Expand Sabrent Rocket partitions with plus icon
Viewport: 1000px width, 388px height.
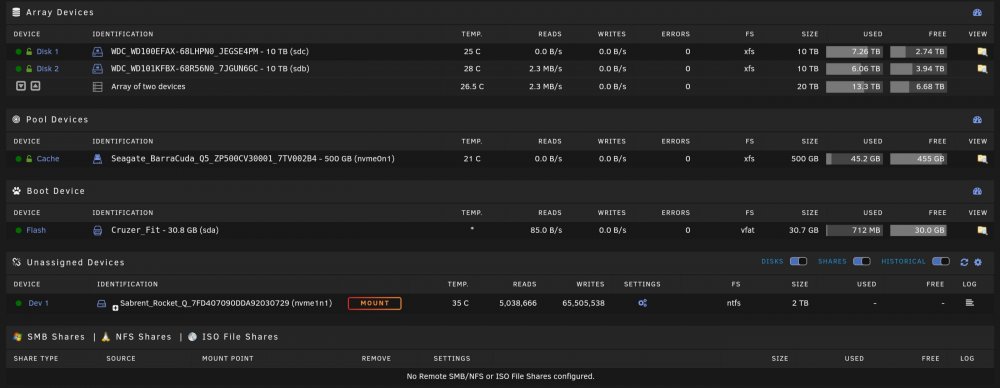click(x=115, y=308)
